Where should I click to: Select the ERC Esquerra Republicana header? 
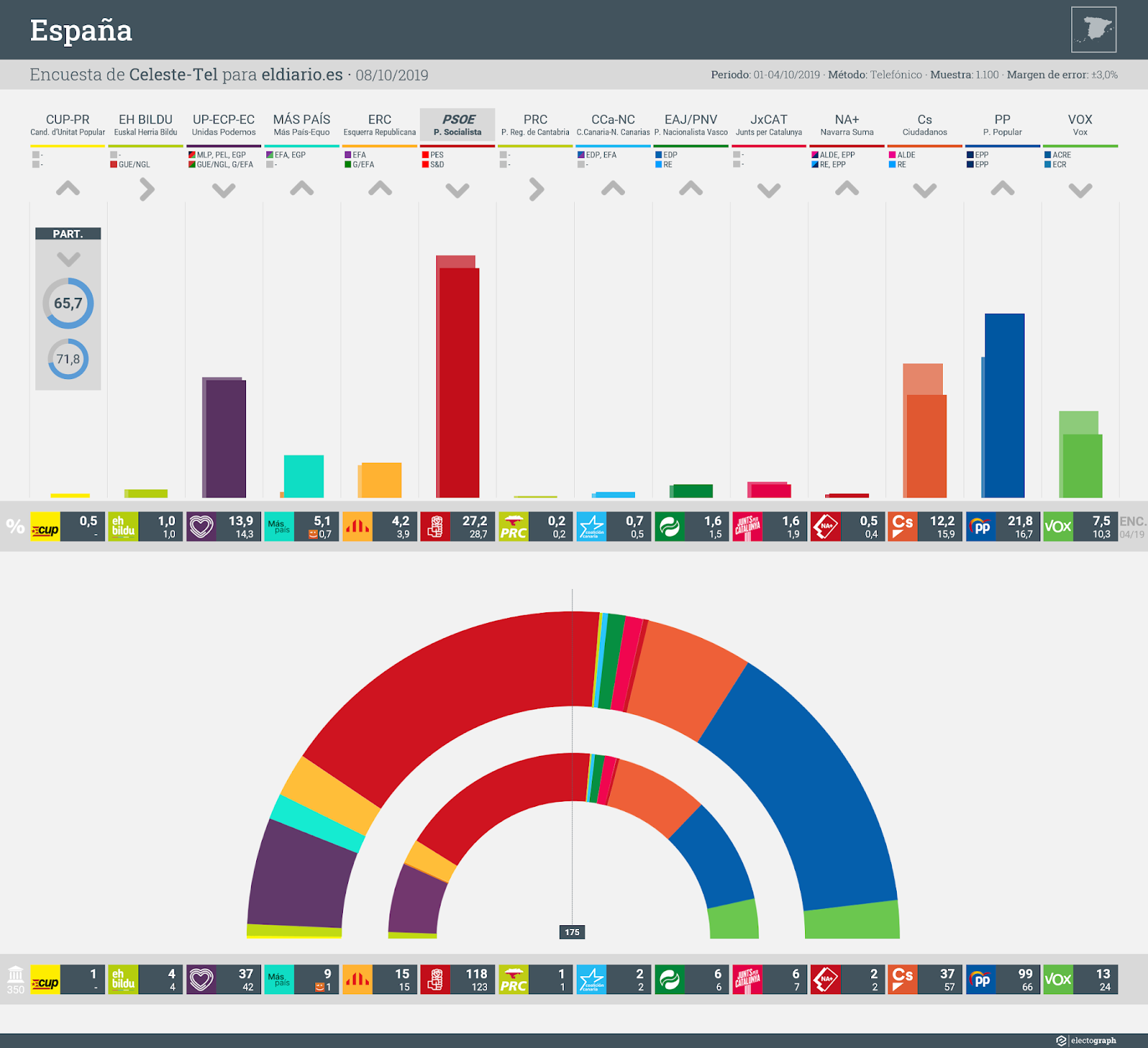tap(380, 125)
